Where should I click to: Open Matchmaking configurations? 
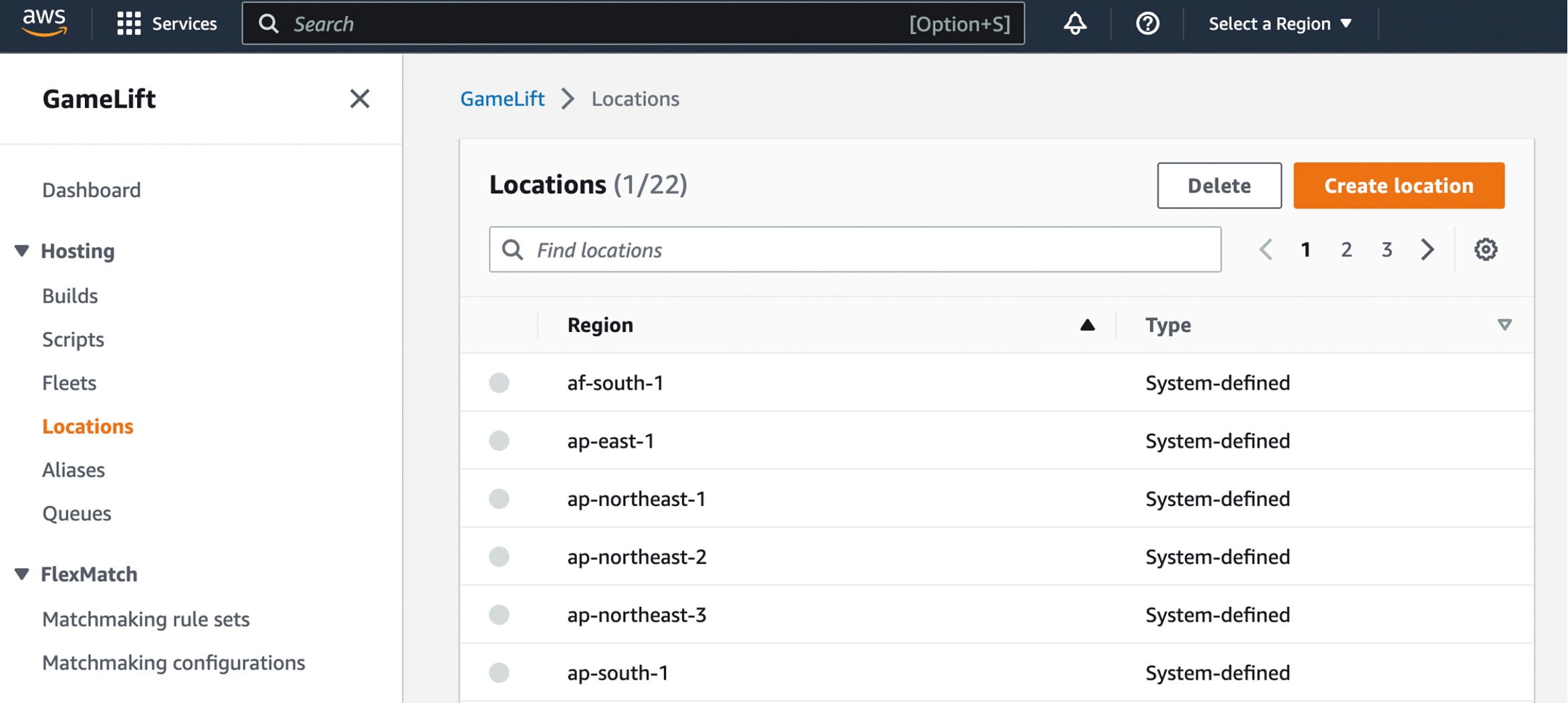tap(174, 662)
